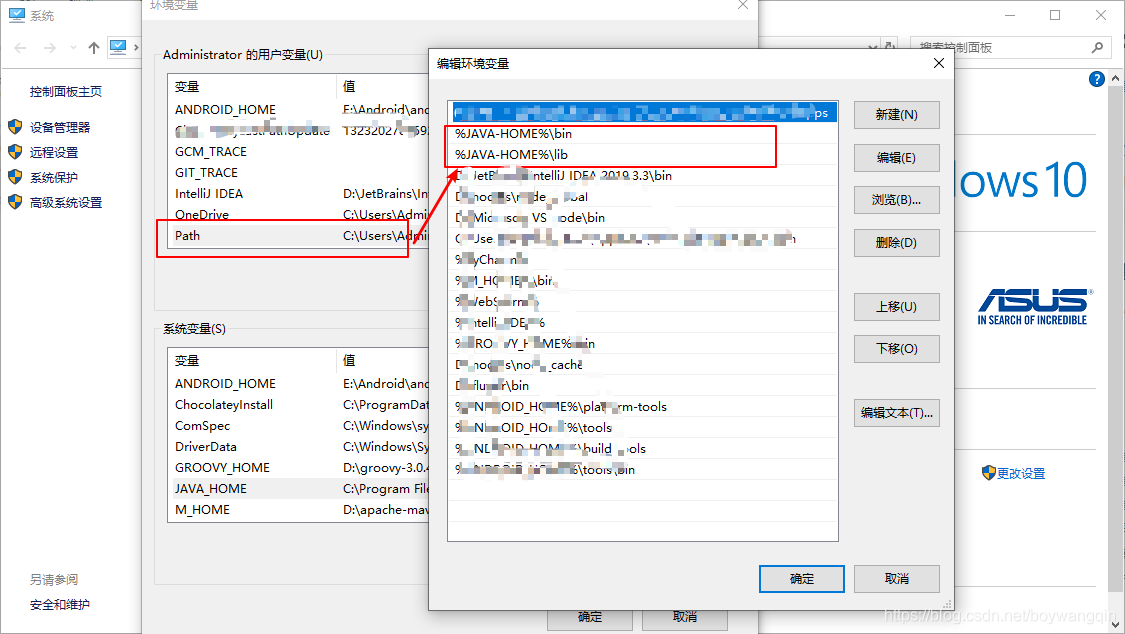Close the 环境变量 dialog
Viewport: 1125px width, 634px height.
(x=743, y=5)
